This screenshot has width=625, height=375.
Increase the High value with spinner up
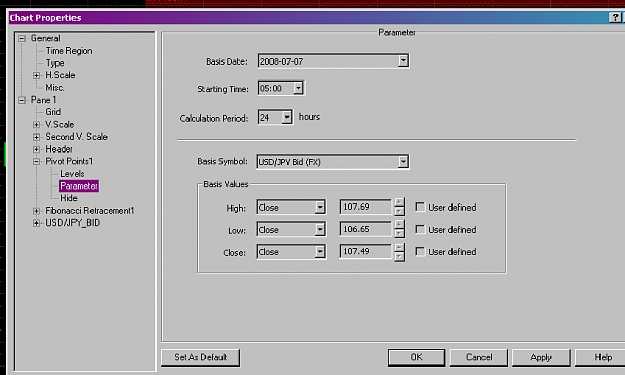[399, 202]
